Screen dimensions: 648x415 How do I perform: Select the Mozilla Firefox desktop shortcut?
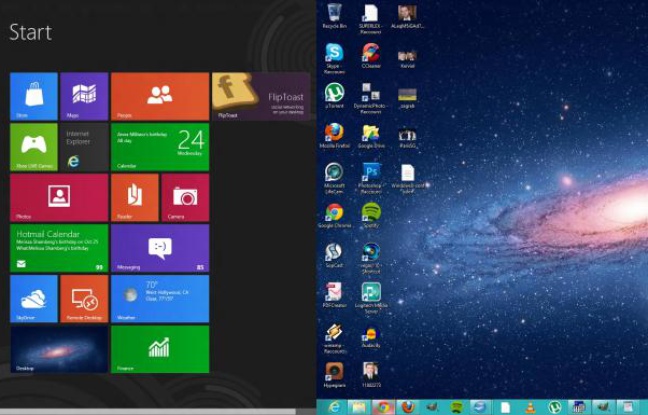pos(334,136)
